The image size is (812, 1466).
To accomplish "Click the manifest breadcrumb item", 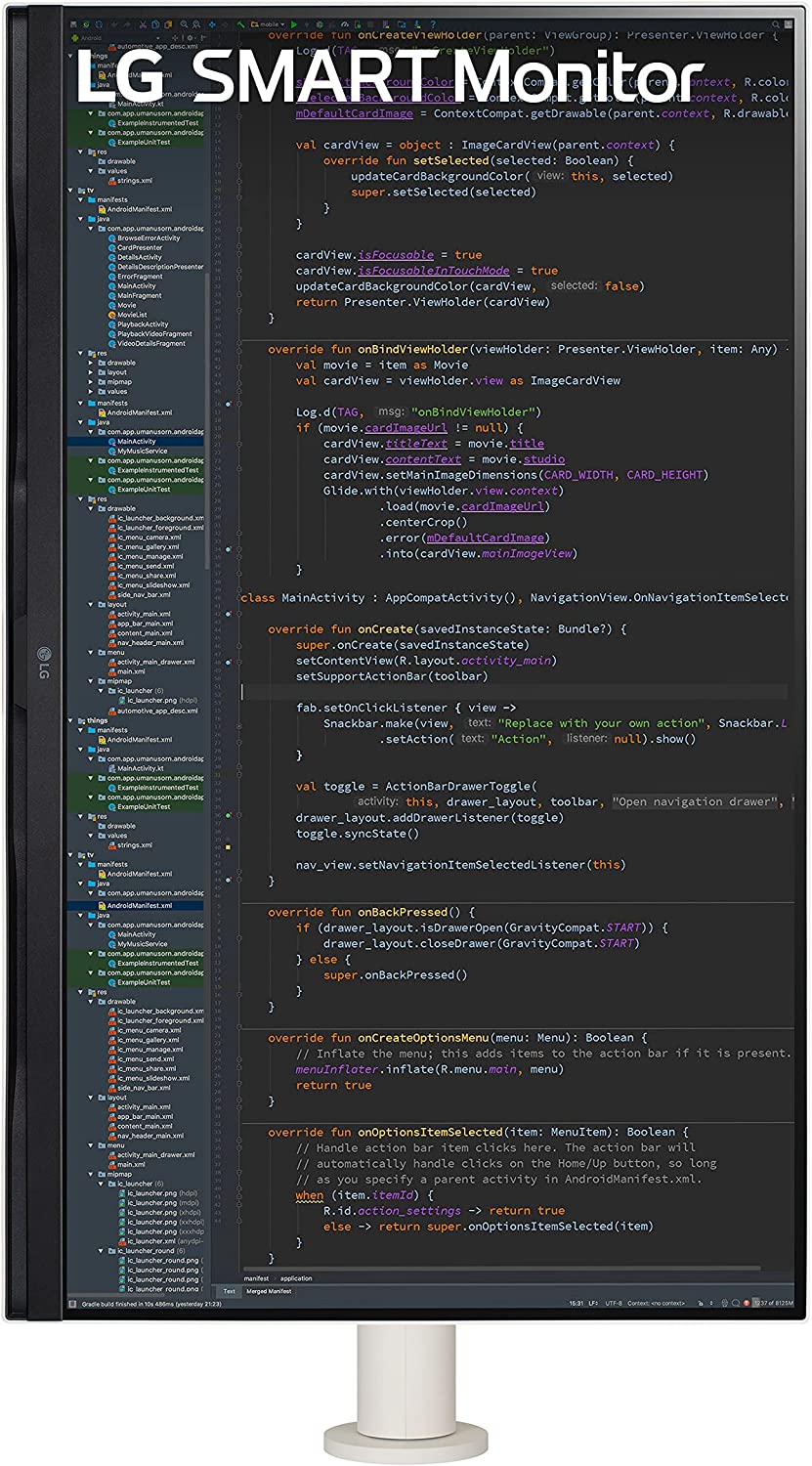I will 256,1278.
